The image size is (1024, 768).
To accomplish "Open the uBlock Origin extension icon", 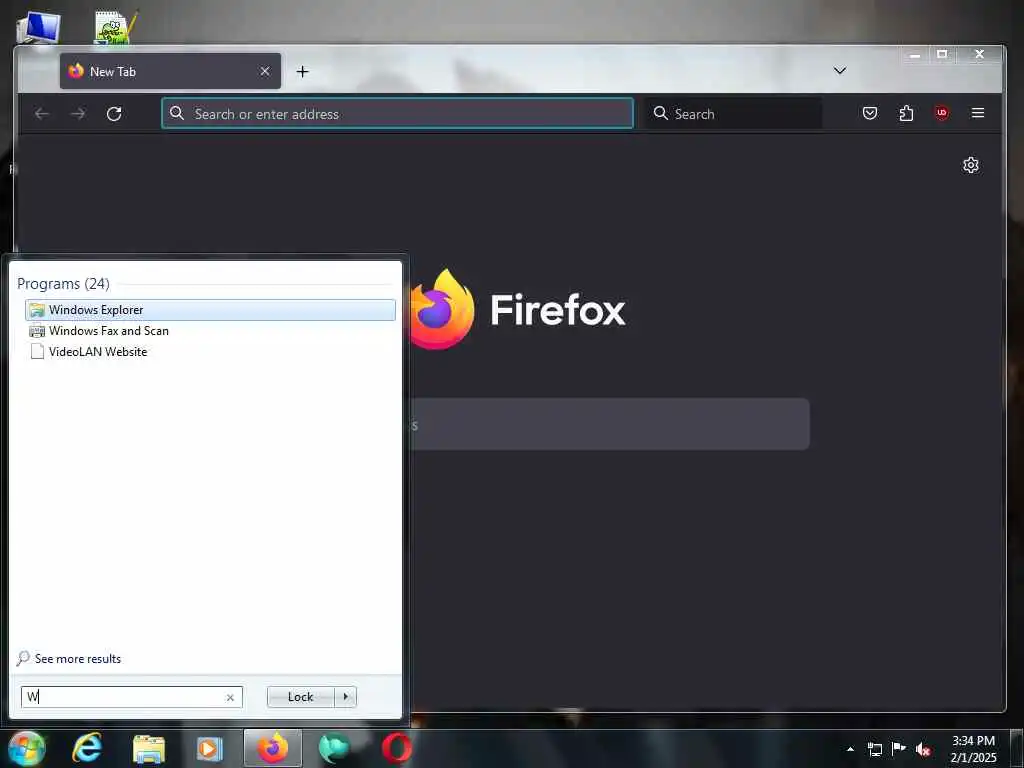I will tap(942, 113).
